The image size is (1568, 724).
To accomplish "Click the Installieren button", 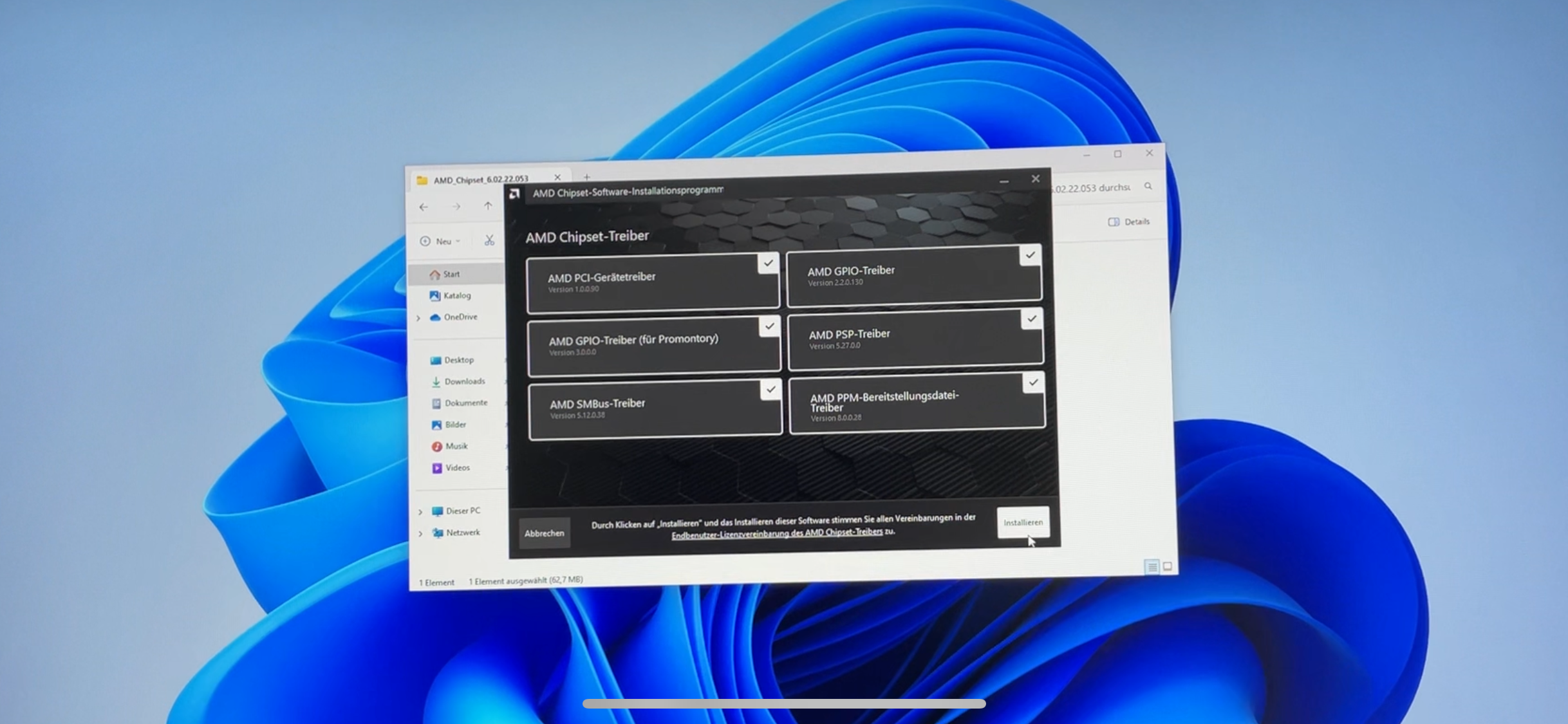I will [x=1022, y=522].
